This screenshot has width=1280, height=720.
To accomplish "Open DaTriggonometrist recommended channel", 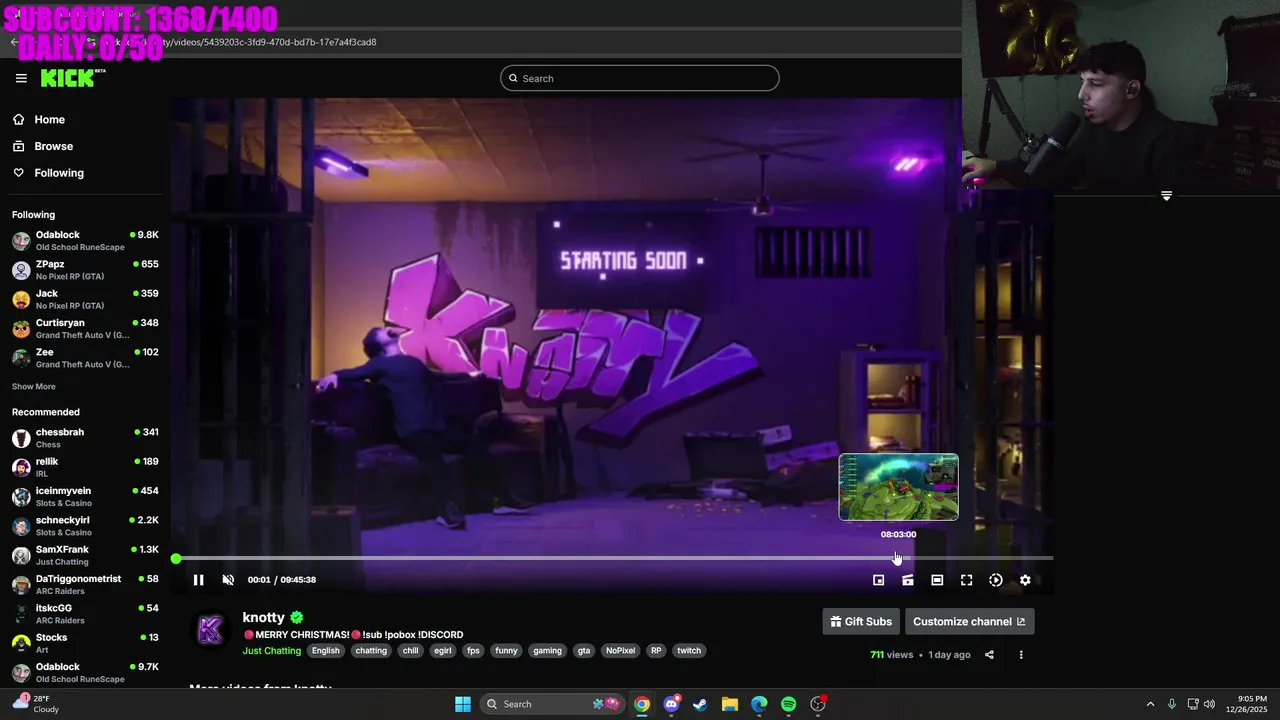I will (85, 585).
